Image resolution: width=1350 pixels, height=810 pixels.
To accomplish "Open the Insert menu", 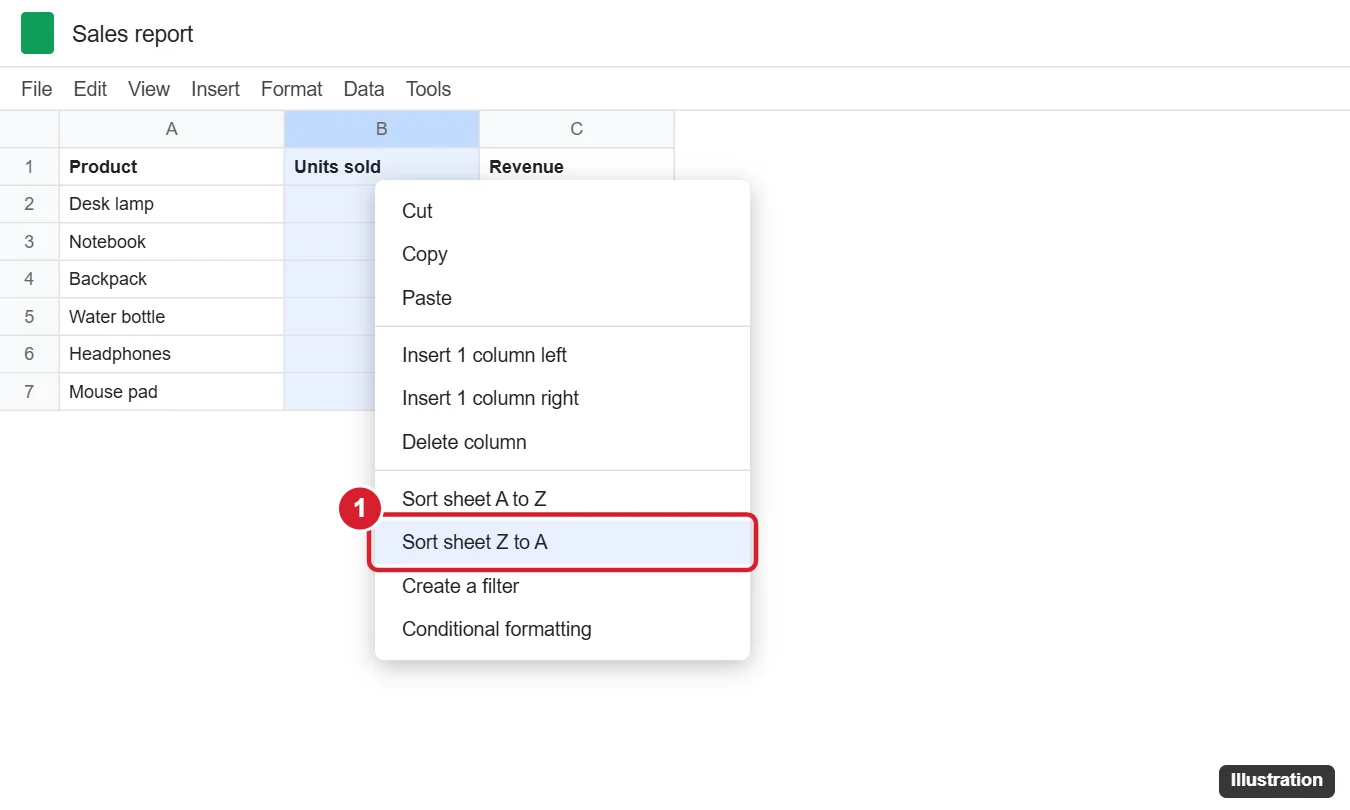I will 216,89.
